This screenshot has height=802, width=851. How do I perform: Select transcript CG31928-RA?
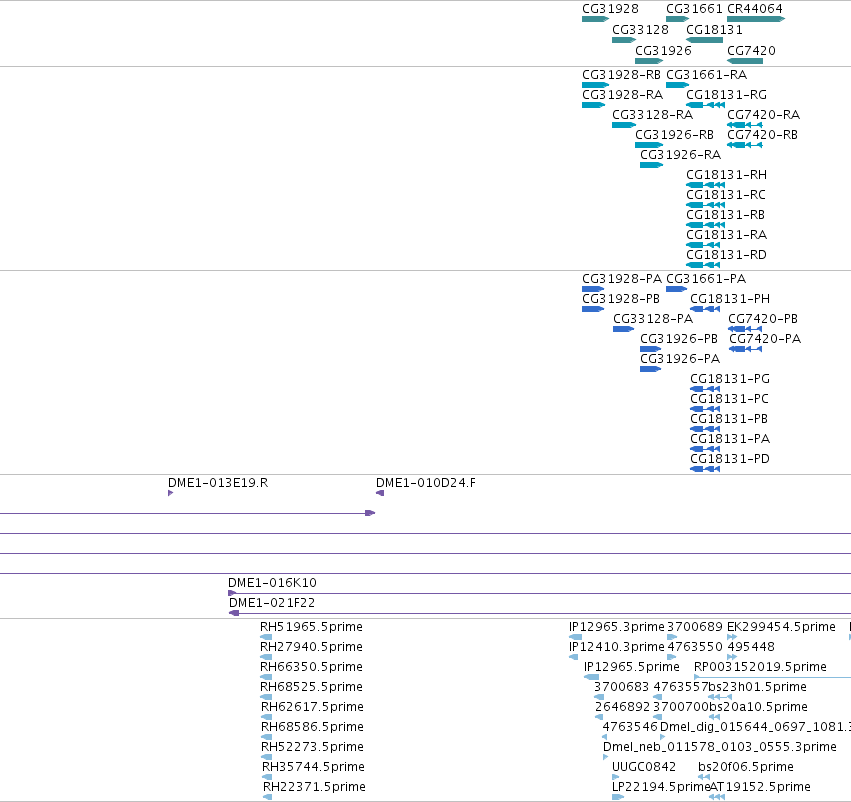[x=623, y=94]
